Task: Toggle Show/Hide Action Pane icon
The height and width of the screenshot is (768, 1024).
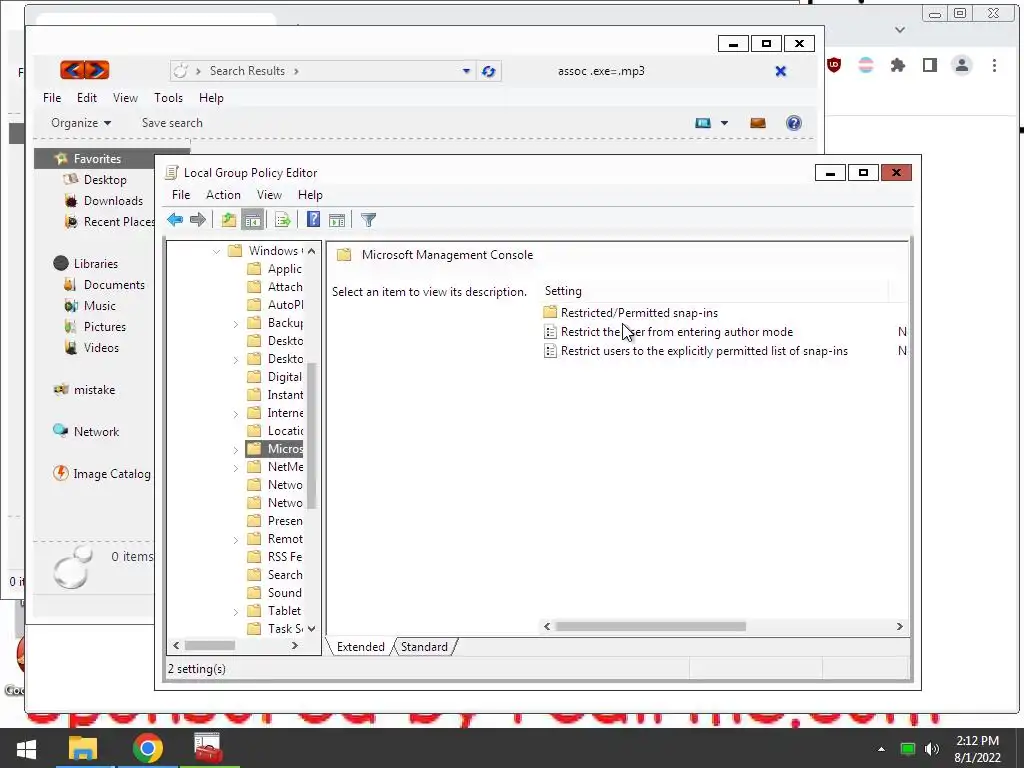Action: coord(337,220)
